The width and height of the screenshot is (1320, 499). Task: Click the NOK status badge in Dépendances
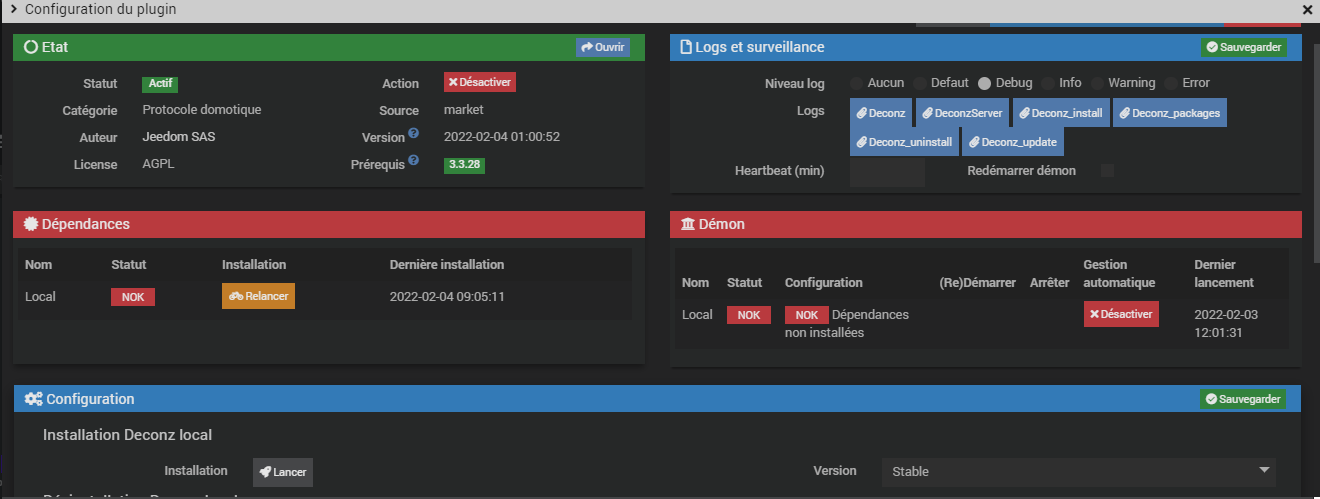(x=133, y=297)
